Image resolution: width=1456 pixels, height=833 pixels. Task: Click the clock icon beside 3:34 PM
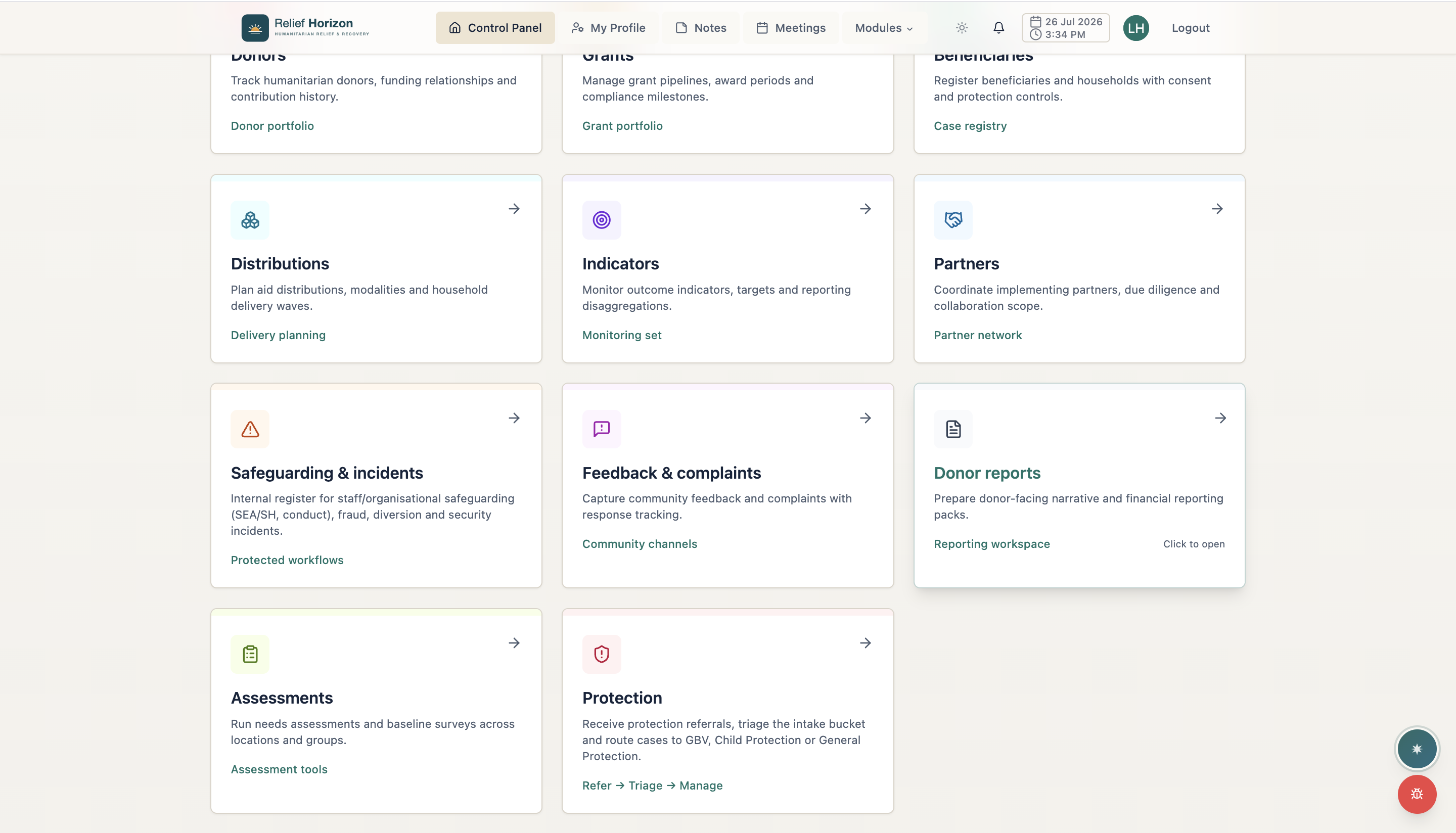[x=1035, y=34]
